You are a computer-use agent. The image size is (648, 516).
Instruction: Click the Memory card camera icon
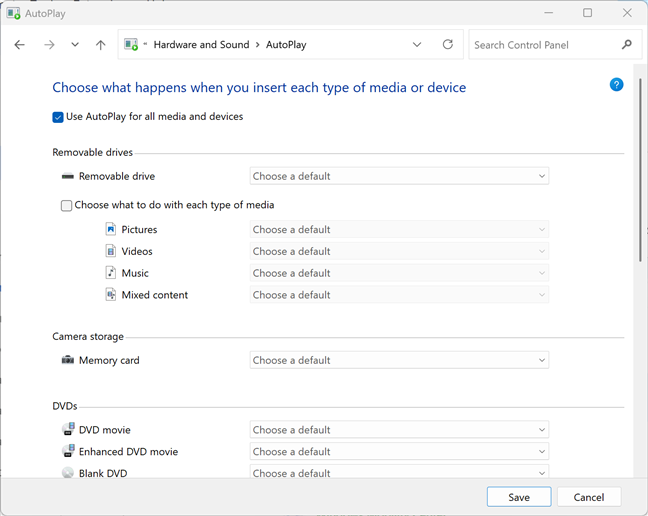67,360
